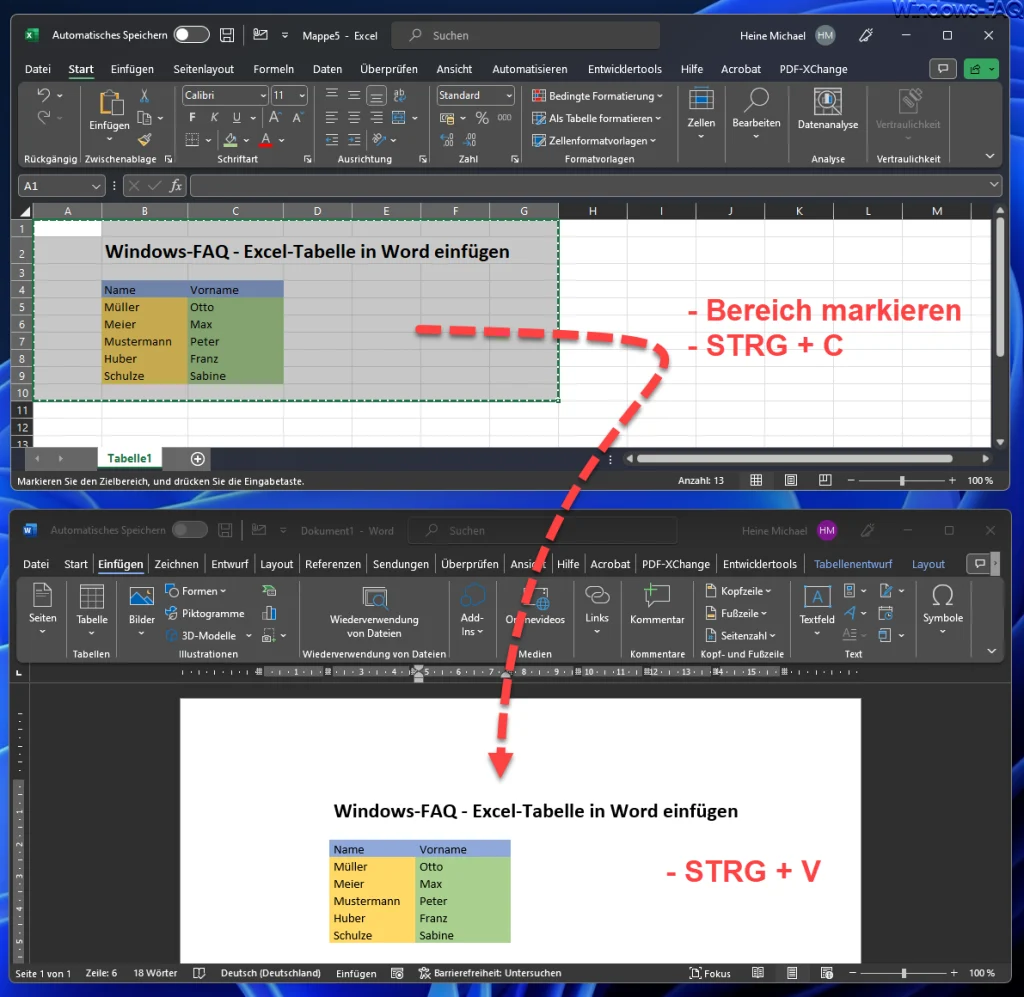Click the green Share button in Excel
Image resolution: width=1024 pixels, height=997 pixels.
(982, 69)
